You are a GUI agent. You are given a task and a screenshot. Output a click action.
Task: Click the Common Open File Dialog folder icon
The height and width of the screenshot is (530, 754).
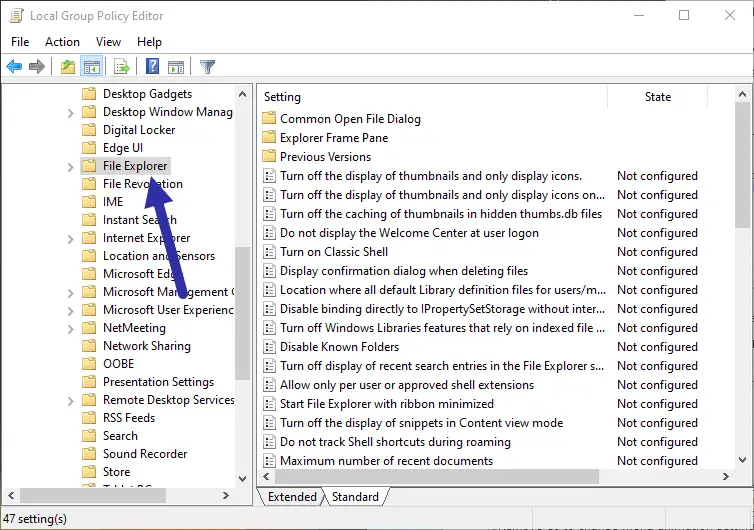point(269,118)
